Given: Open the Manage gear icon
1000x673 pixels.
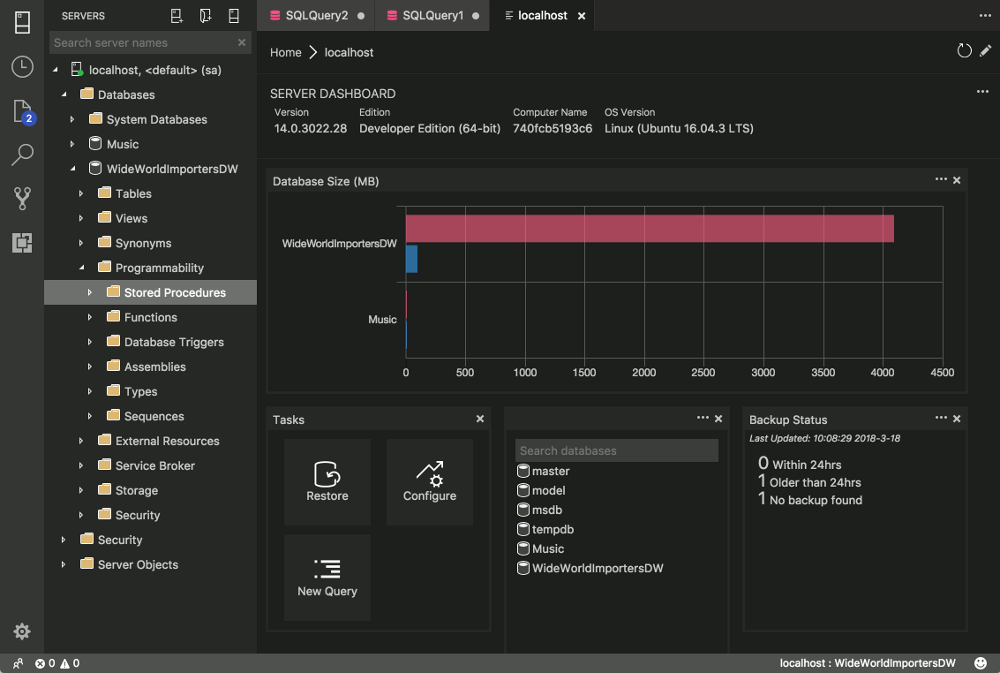Looking at the screenshot, I should pos(22,632).
